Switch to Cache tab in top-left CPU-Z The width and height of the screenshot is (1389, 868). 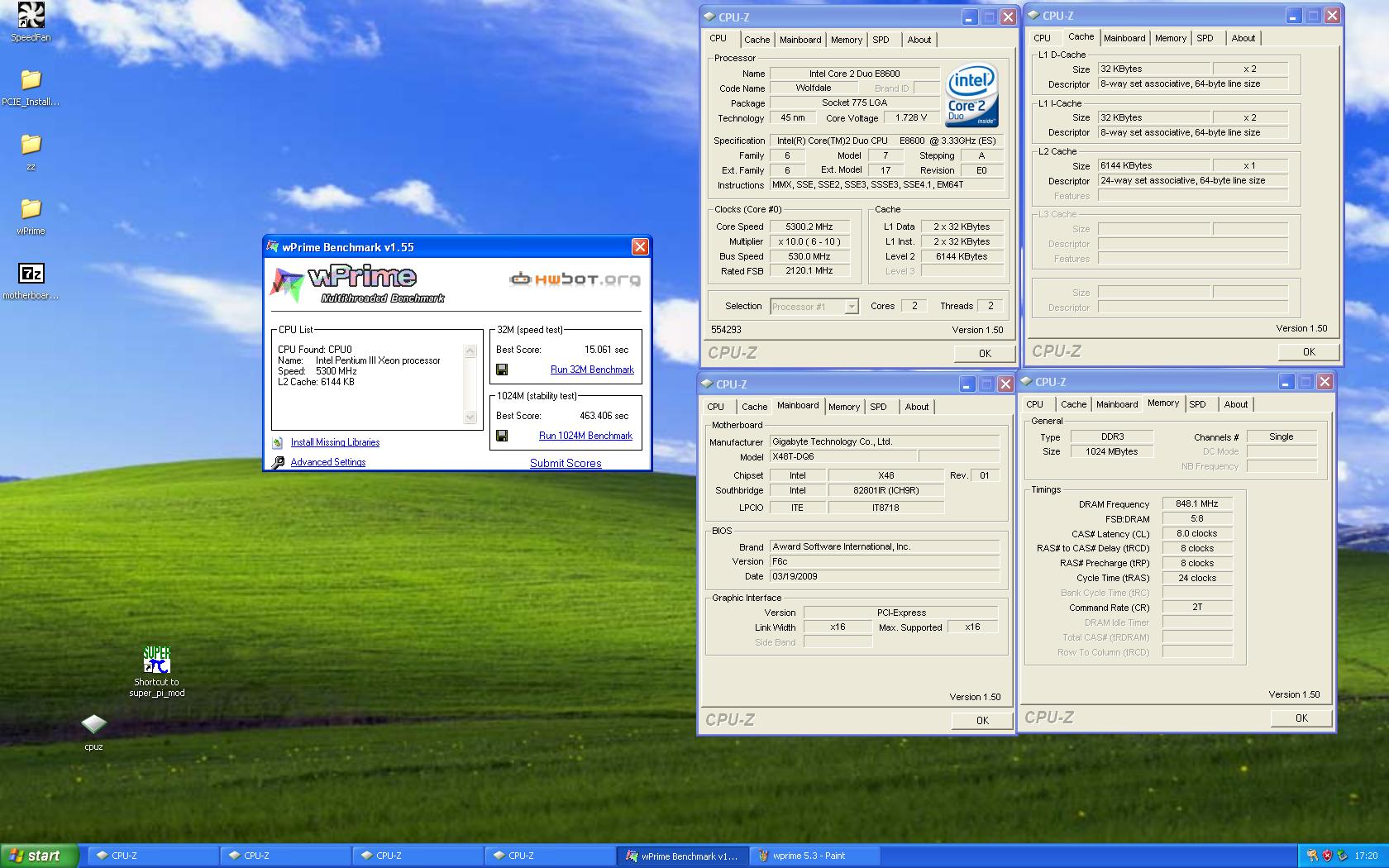[757, 40]
